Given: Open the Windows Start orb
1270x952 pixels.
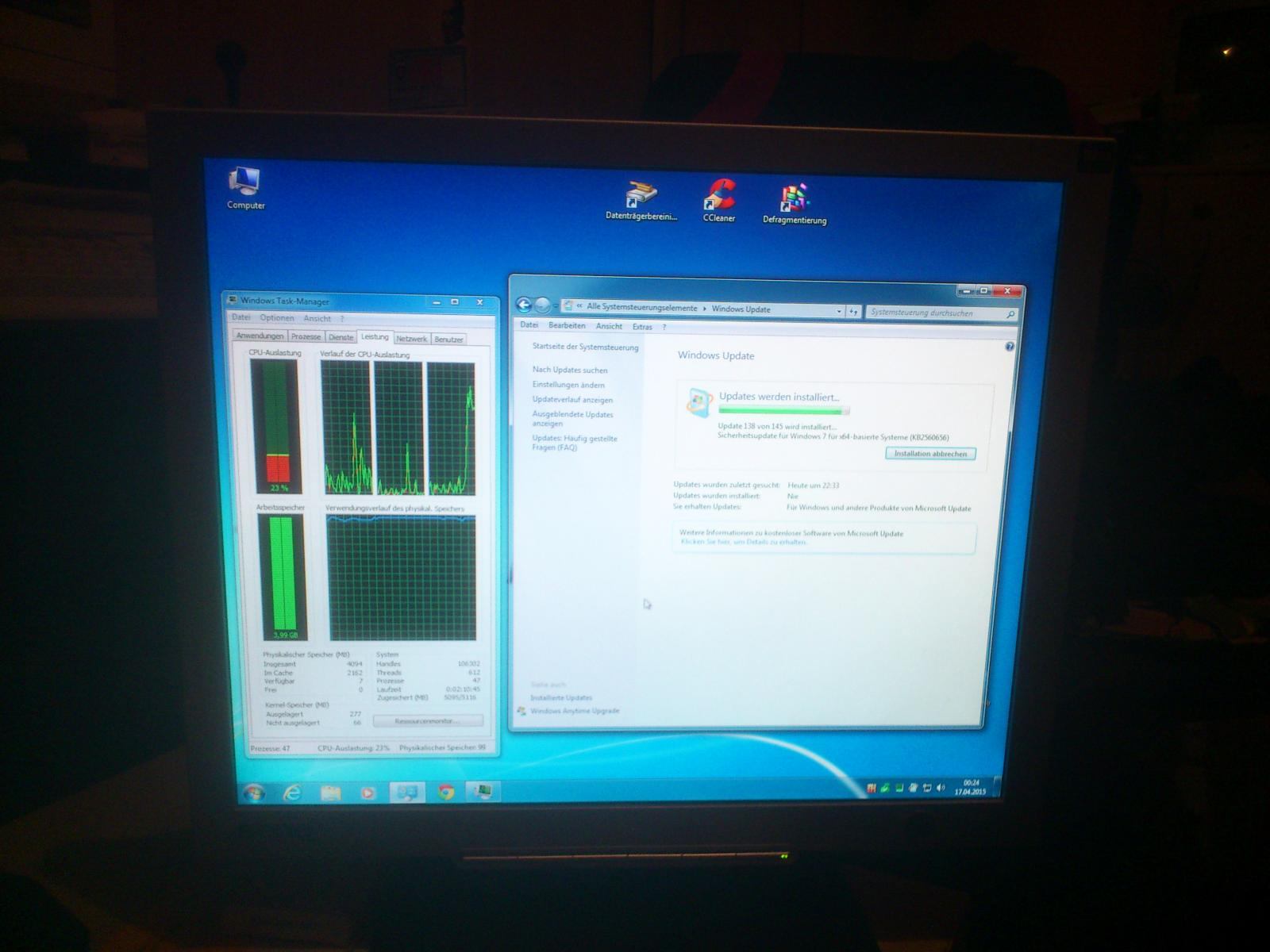Looking at the screenshot, I should 254,792.
